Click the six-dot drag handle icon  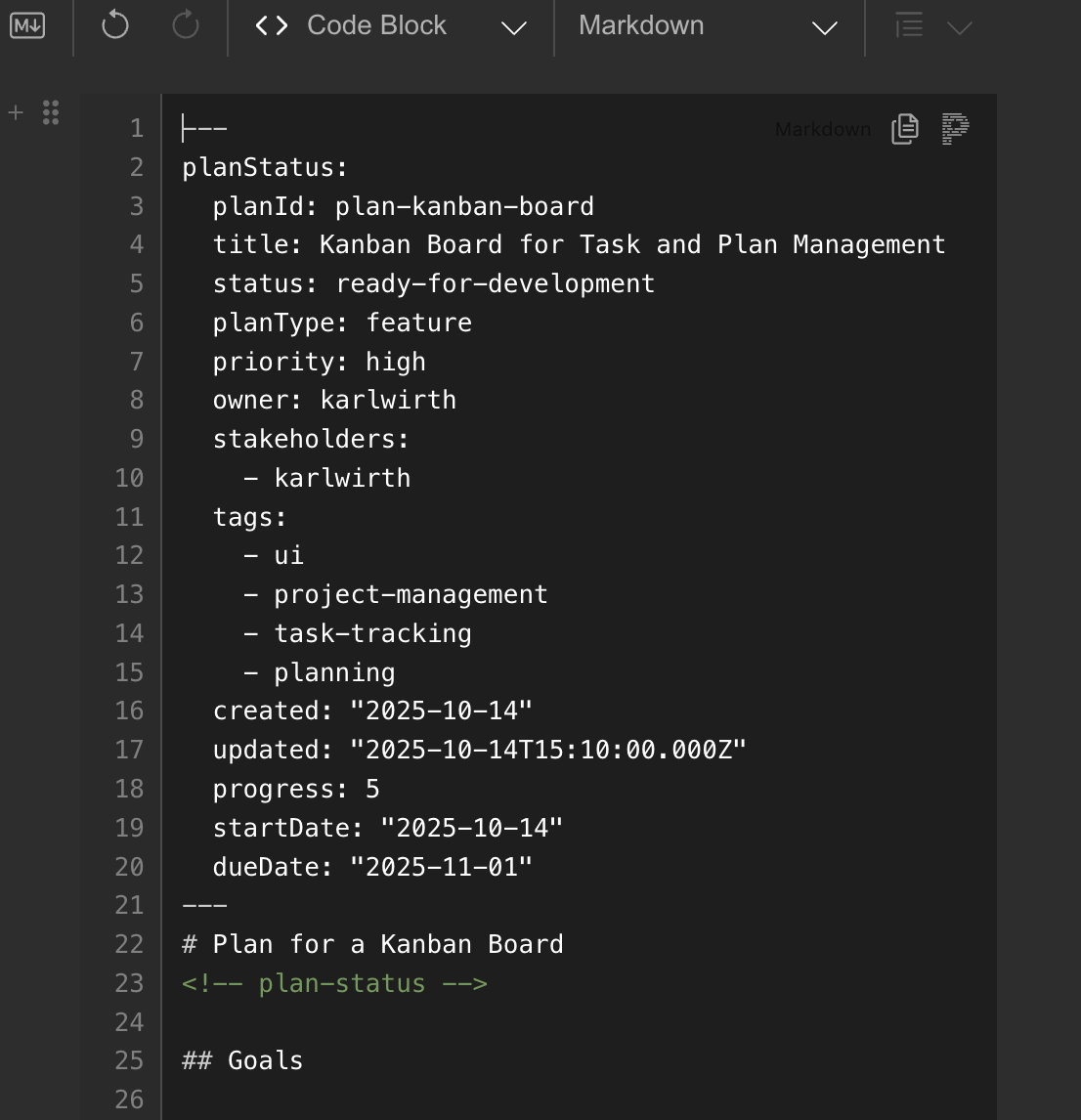pos(51,112)
